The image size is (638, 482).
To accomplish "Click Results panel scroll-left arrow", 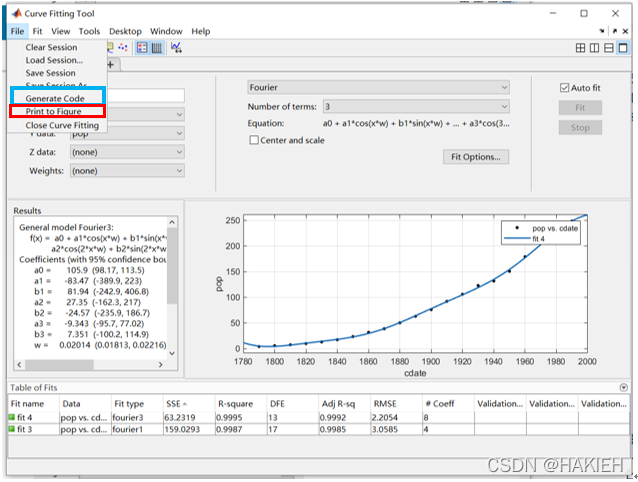I will coord(20,364).
